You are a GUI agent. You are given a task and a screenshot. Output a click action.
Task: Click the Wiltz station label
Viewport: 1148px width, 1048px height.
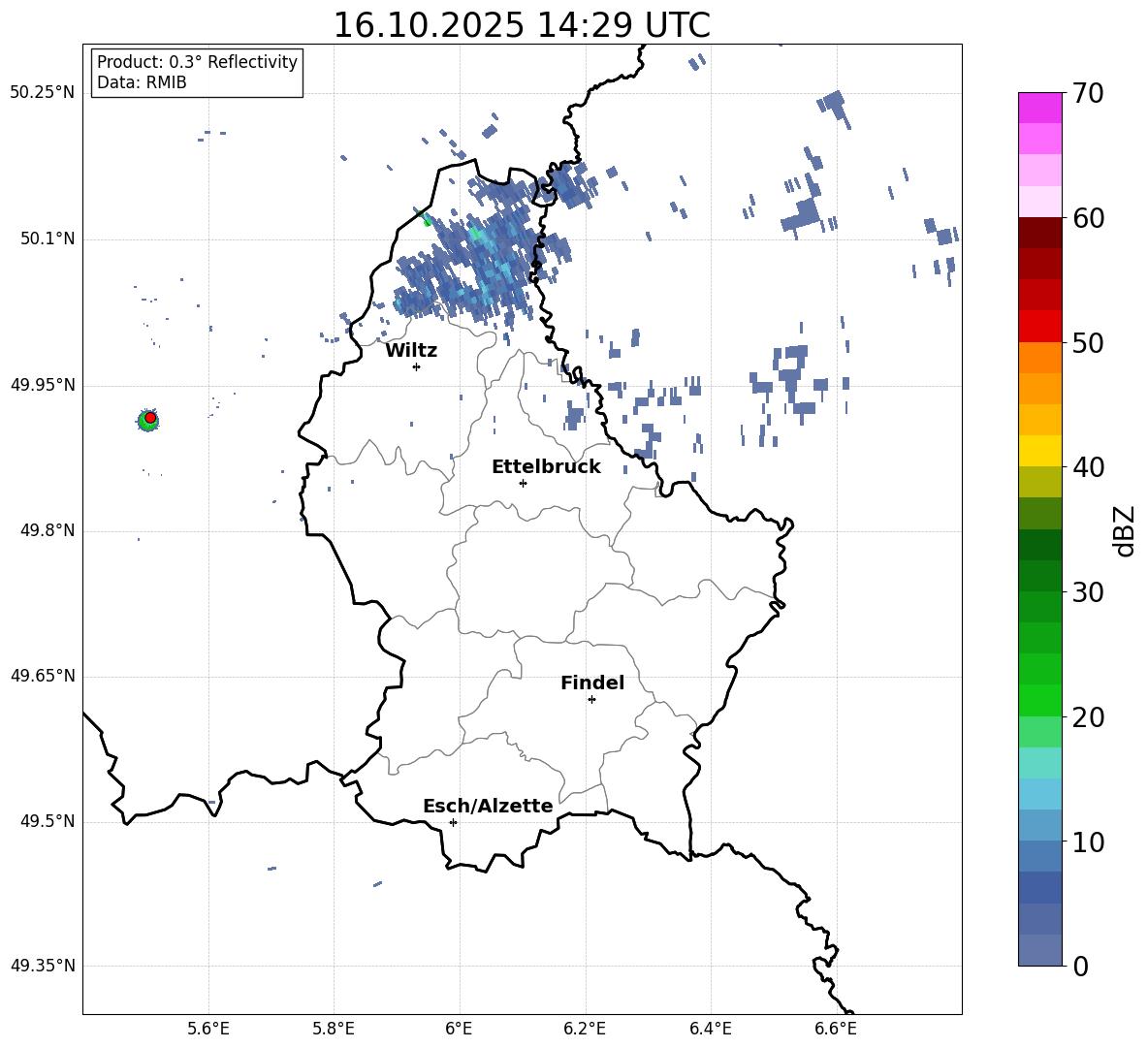[x=411, y=351]
